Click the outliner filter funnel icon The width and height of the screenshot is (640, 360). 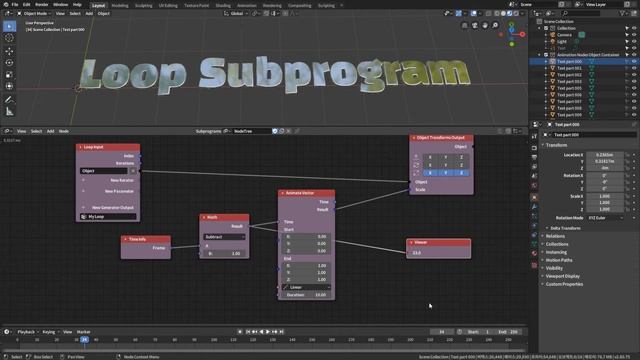[x=622, y=13]
